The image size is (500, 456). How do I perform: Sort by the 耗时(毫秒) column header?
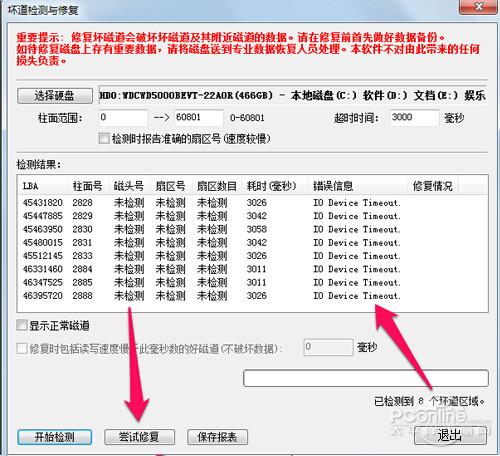(x=275, y=186)
